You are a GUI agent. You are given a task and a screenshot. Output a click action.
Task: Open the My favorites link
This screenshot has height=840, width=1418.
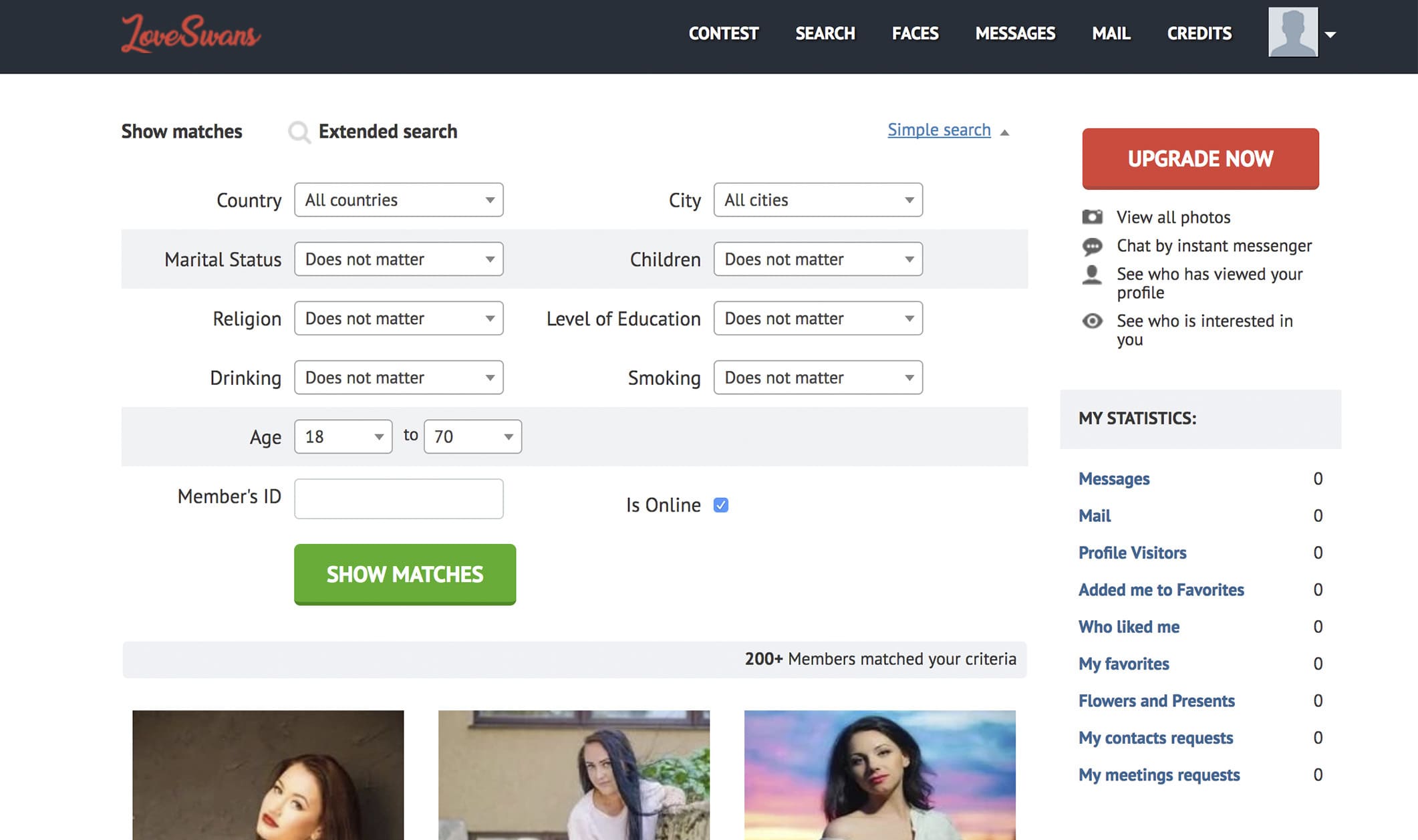tap(1124, 664)
